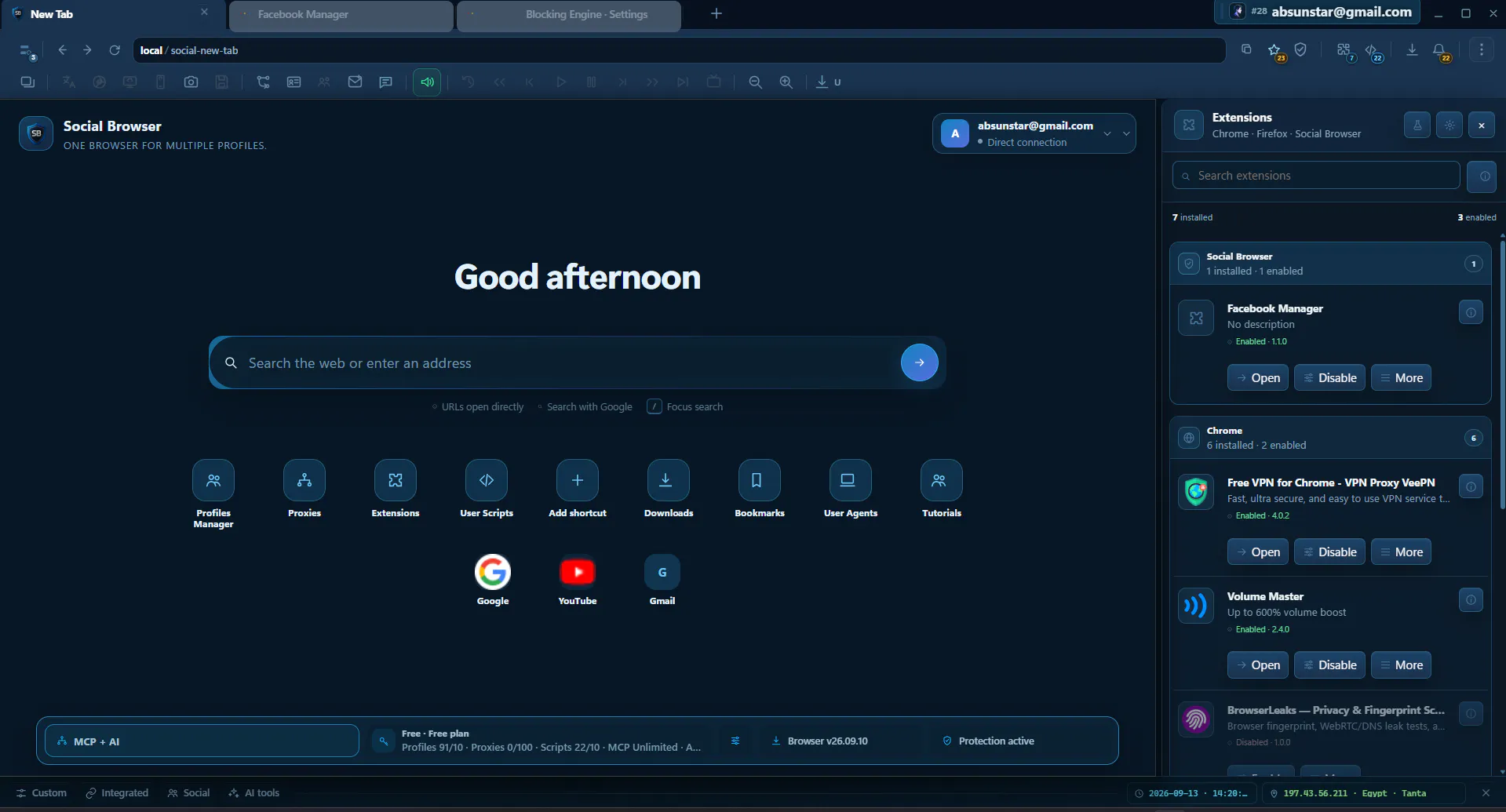This screenshot has height=812, width=1506.
Task: Click the screenshot camera toolbar icon
Action: coord(191,82)
